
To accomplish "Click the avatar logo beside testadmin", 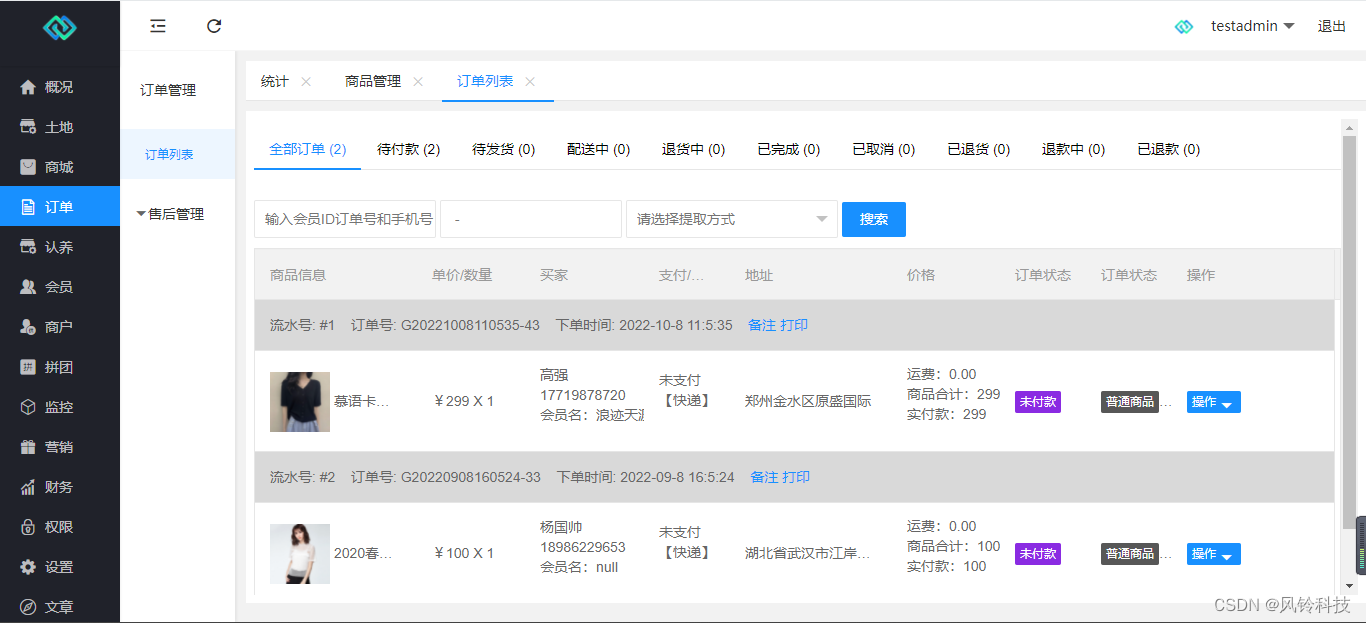I will 1184,27.
